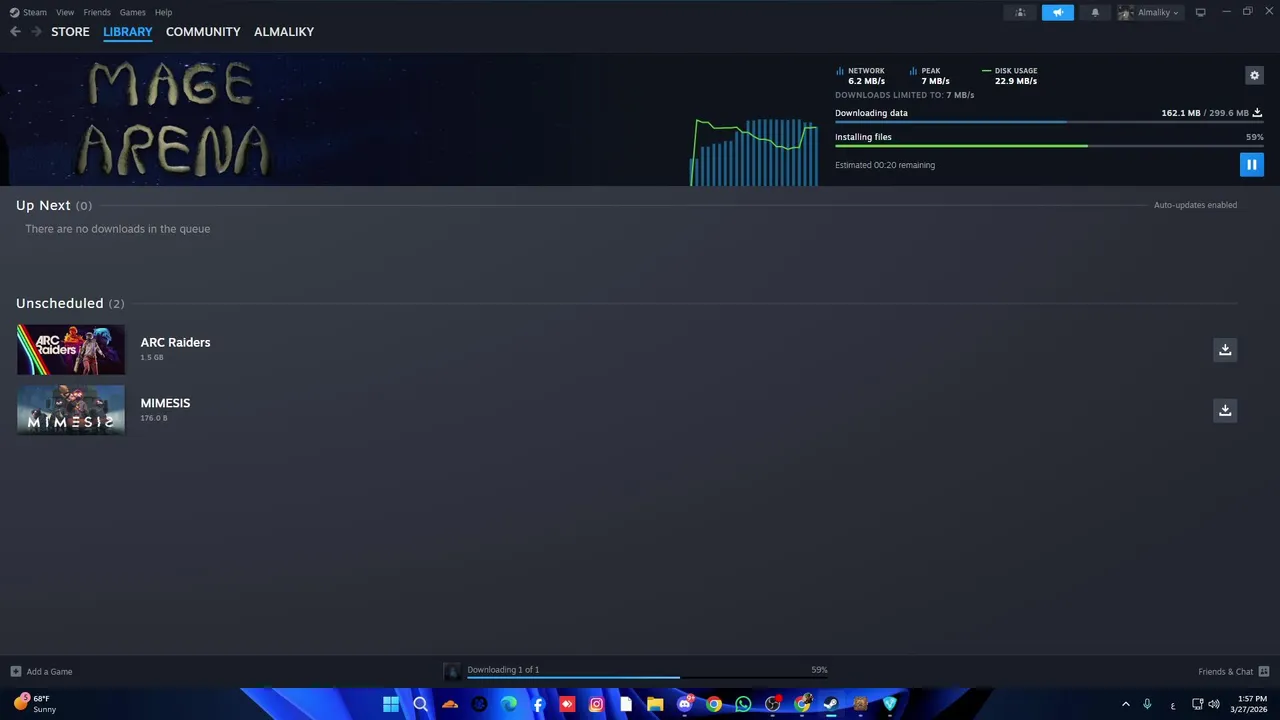Click the ARC Raiders title text
1280x720 pixels.
tap(175, 342)
